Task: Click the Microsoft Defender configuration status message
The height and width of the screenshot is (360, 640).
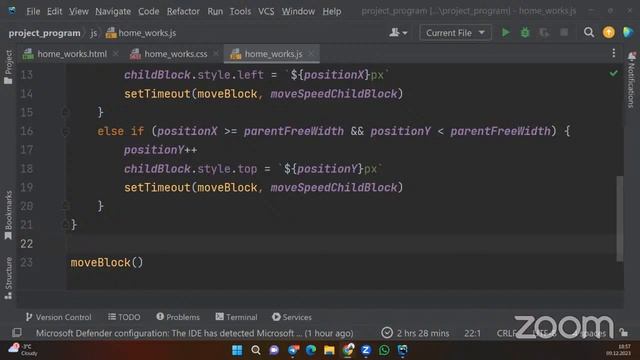Action: pos(195,333)
